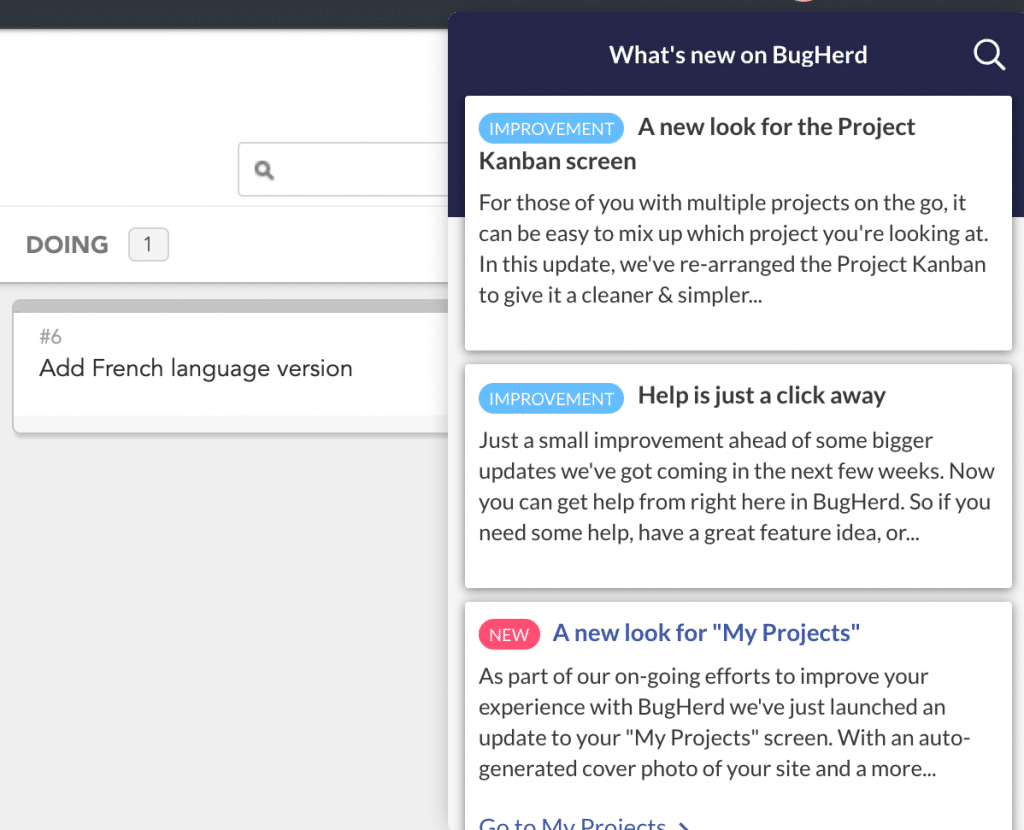1024x830 pixels.
Task: Focus the Kanban search input field
Action: click(350, 170)
